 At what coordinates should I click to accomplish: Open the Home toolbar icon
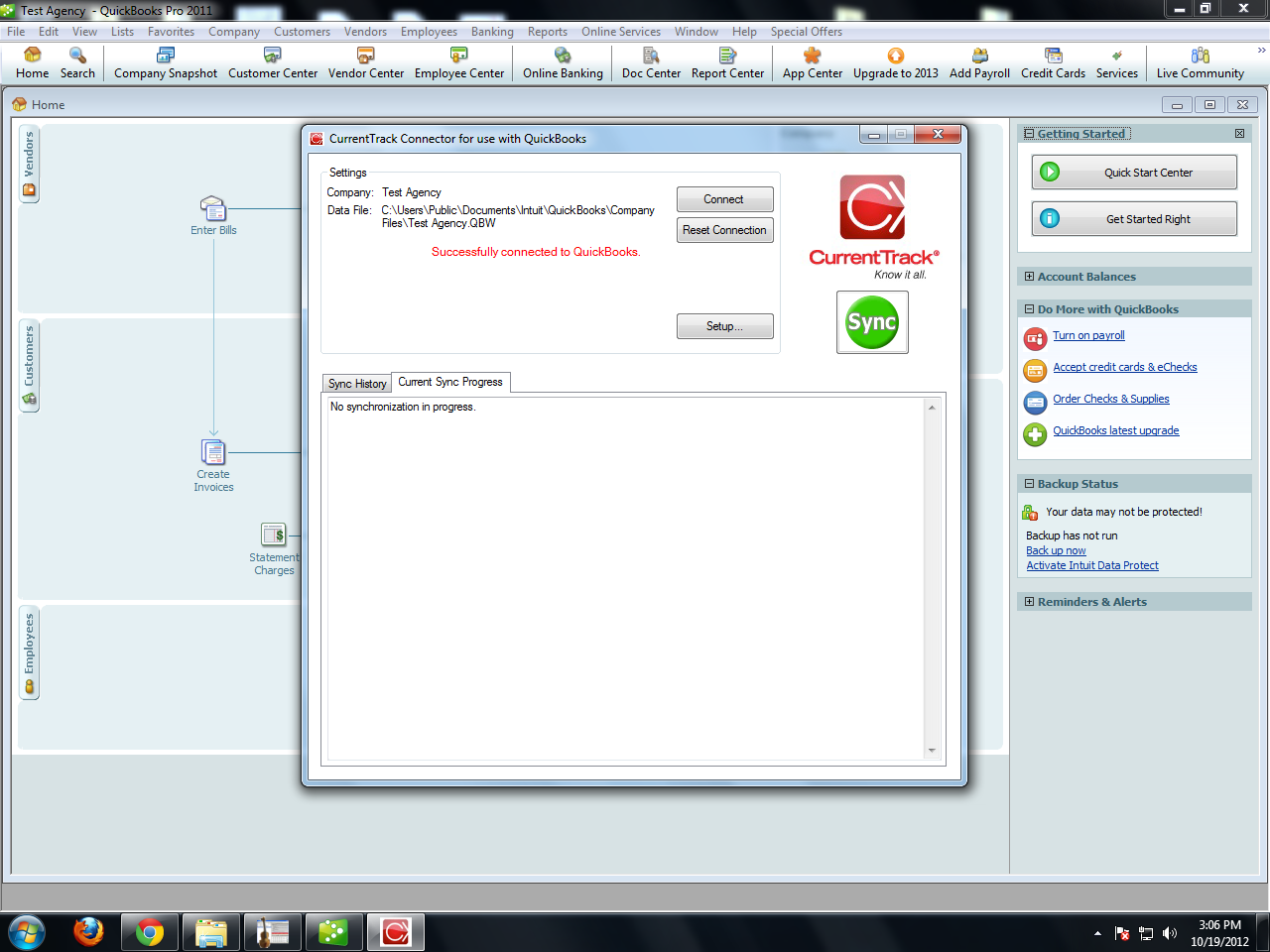tap(32, 63)
